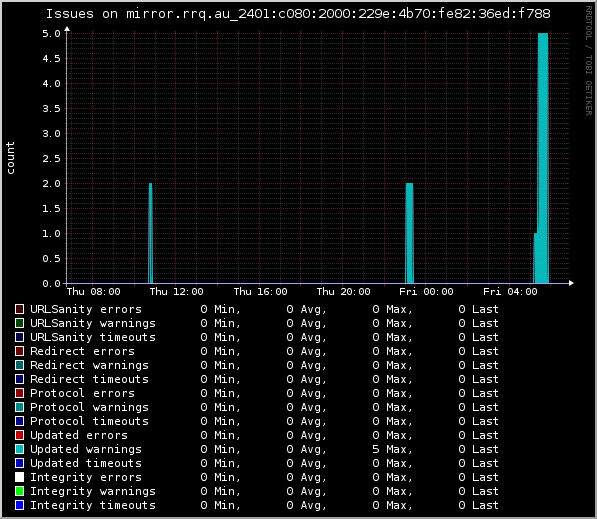Viewport: 597px width, 519px height.
Task: Click the Thu 16:00 time axis label
Action: click(260, 292)
